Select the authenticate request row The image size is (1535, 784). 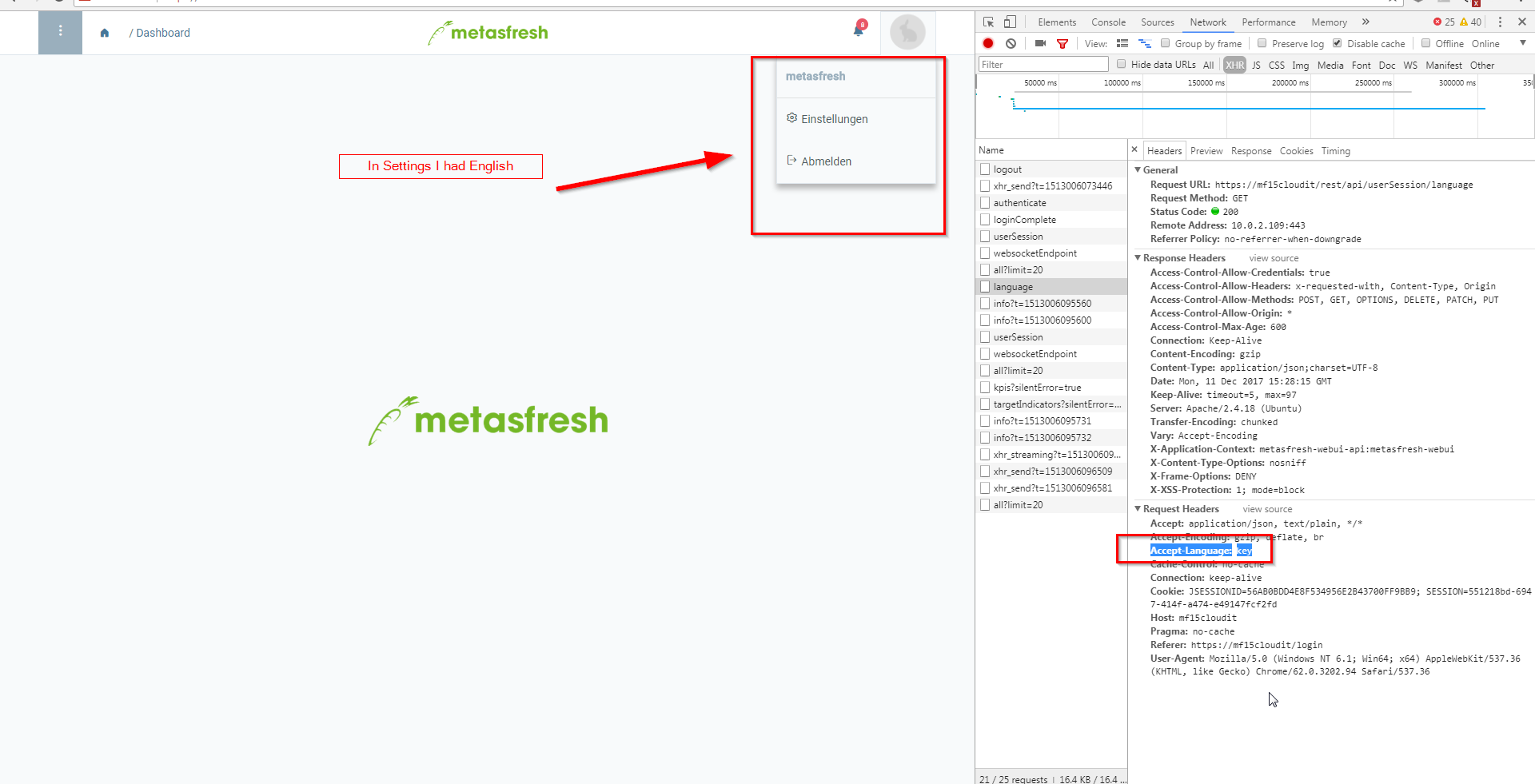coord(1051,203)
